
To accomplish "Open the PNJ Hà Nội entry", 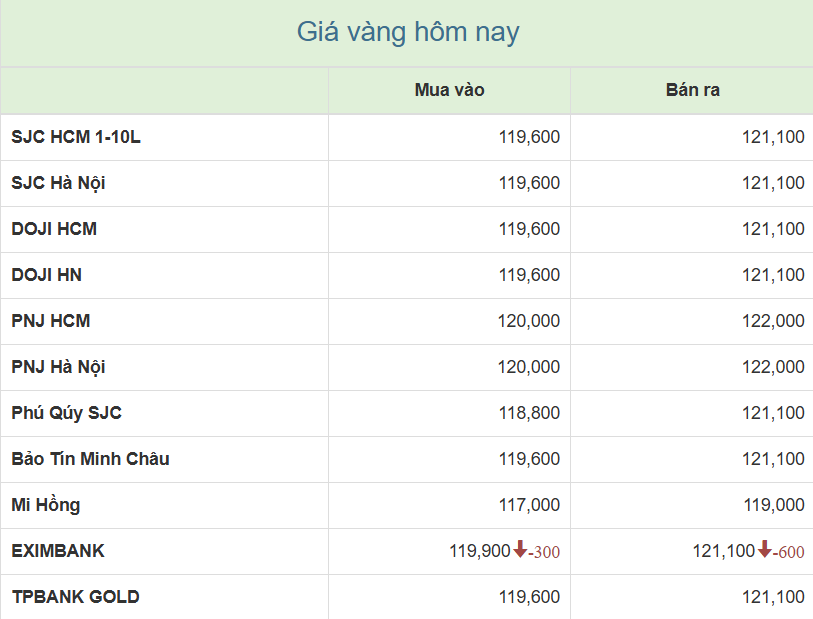I will [58, 367].
